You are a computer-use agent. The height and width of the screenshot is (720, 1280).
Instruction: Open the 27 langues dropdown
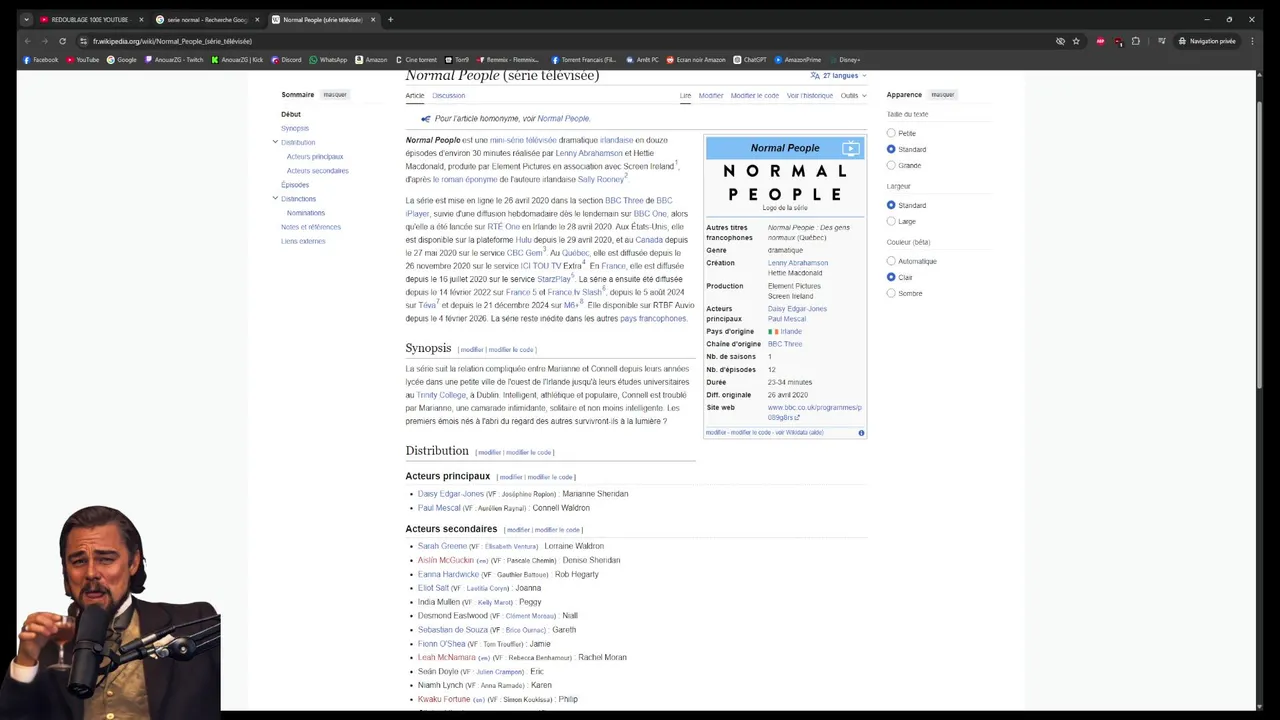point(838,75)
